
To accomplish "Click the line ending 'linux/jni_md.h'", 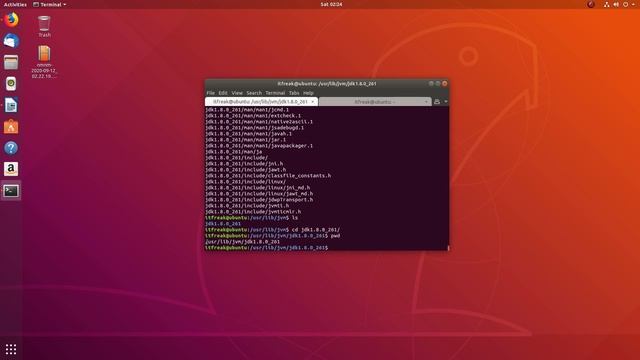I will [x=258, y=188].
